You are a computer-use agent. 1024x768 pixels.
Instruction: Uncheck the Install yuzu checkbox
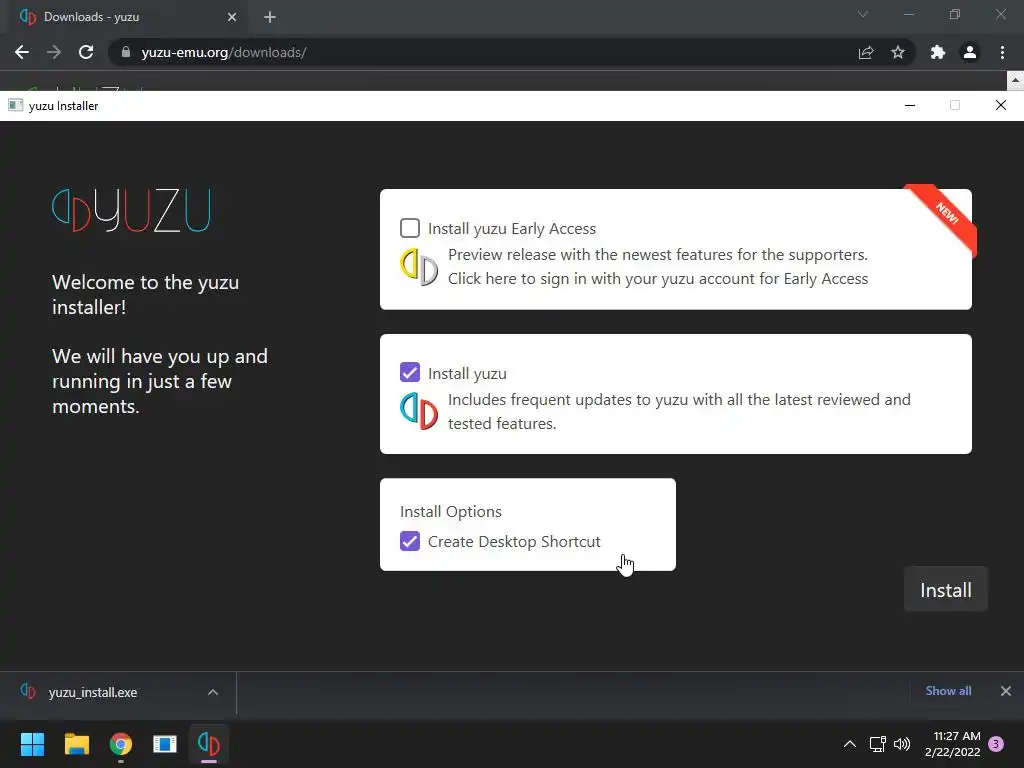(x=409, y=372)
